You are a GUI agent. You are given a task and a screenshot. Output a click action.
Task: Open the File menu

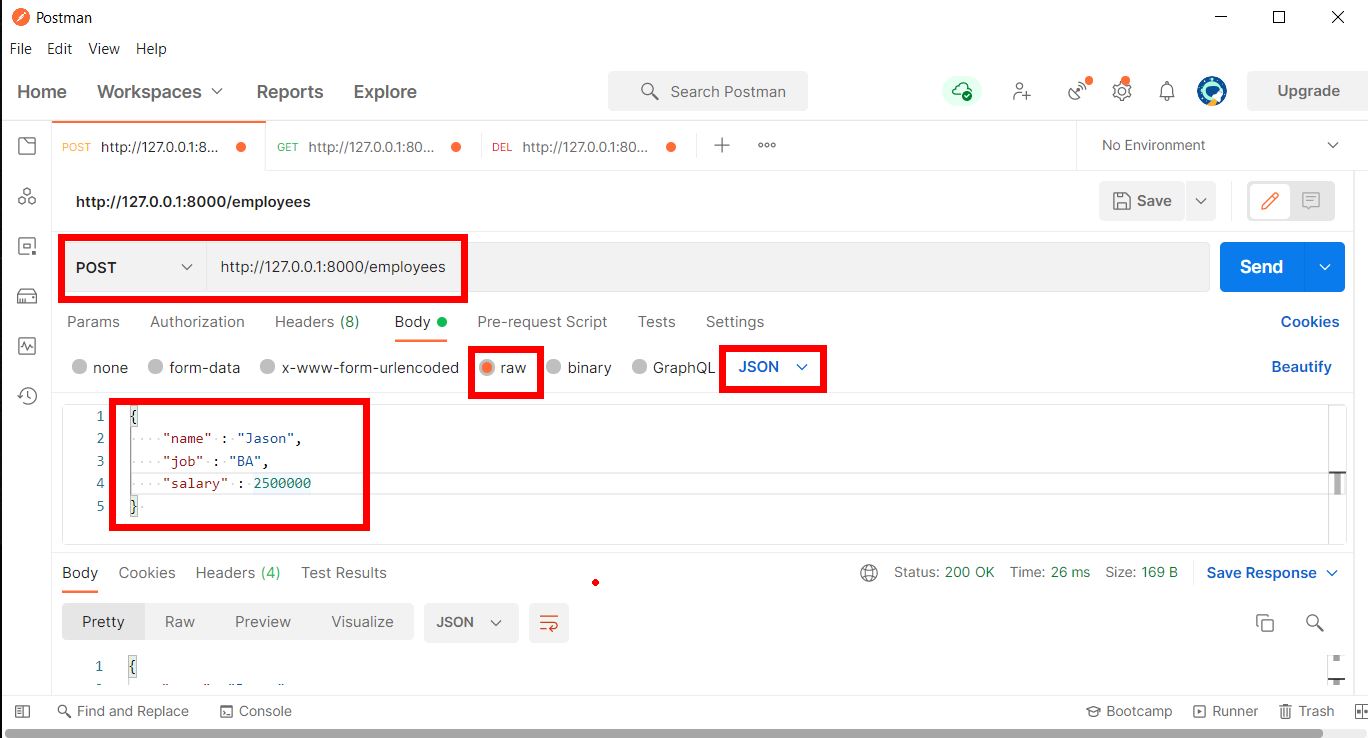[21, 49]
